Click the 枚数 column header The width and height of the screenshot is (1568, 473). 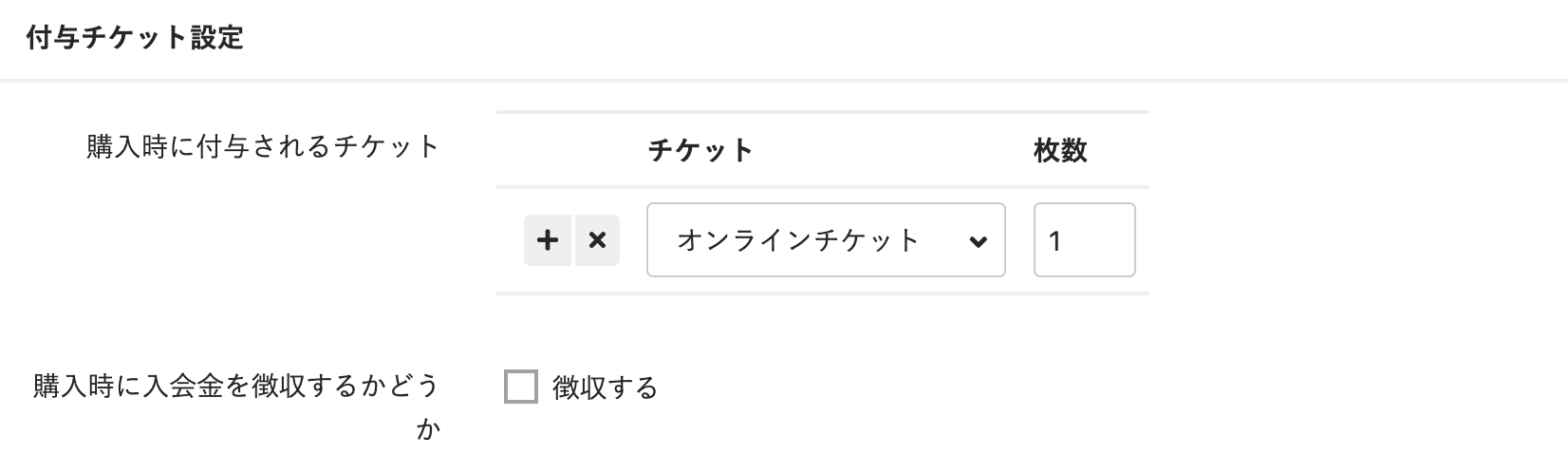point(1060,150)
